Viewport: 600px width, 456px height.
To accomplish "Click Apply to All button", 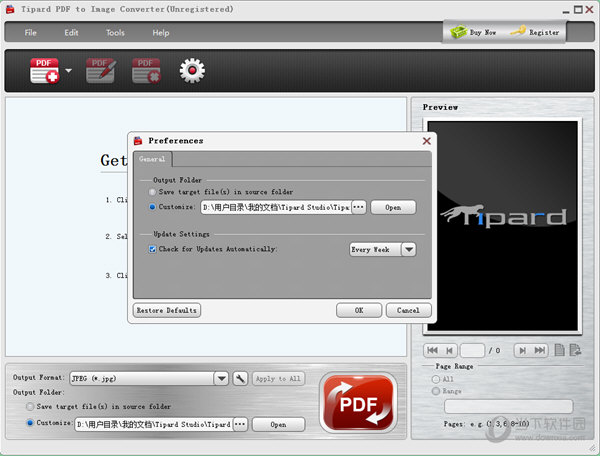I will pos(278,378).
